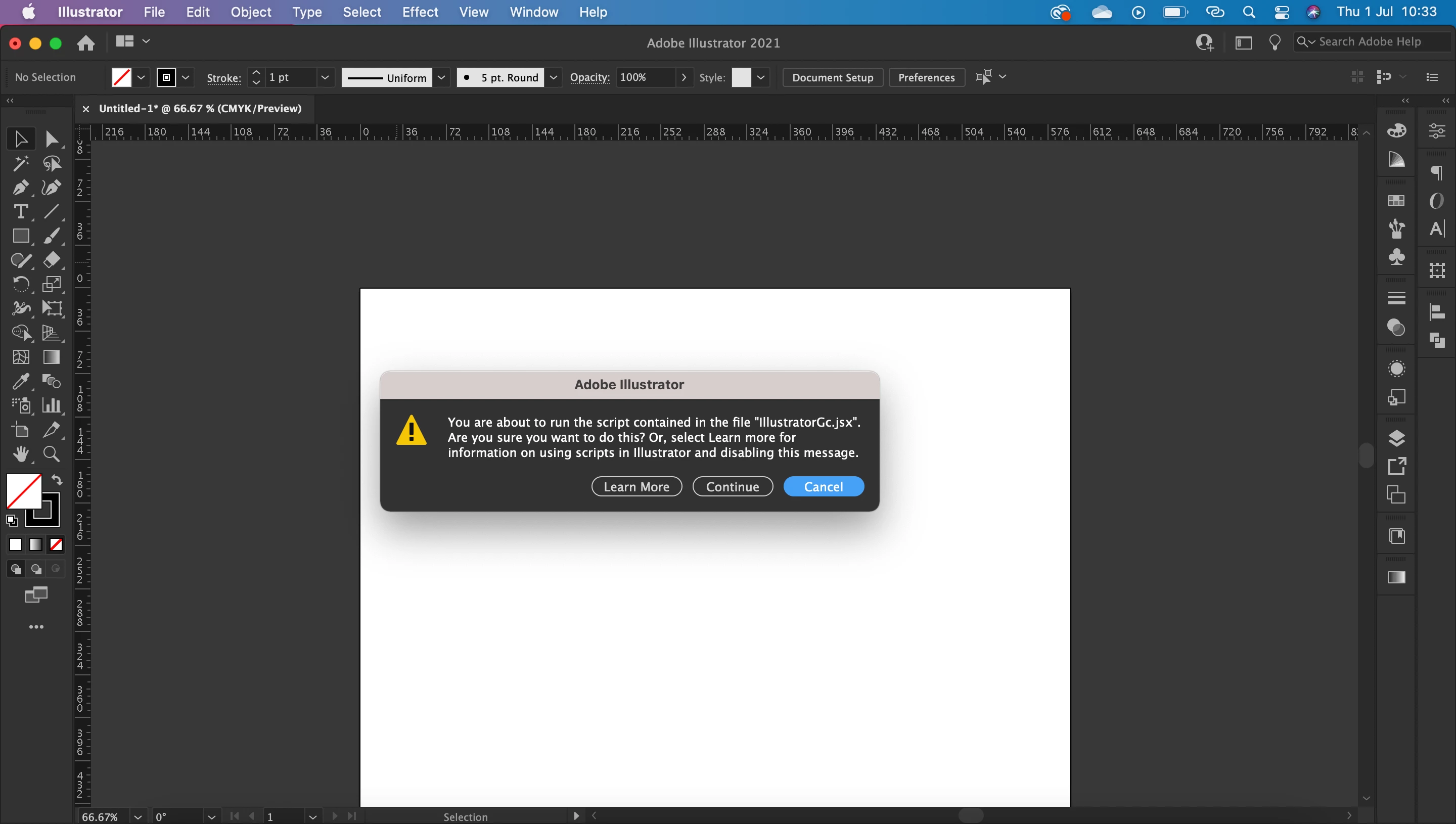This screenshot has width=1456, height=824.
Task: Select the Magic Wand tool
Action: pos(21,164)
